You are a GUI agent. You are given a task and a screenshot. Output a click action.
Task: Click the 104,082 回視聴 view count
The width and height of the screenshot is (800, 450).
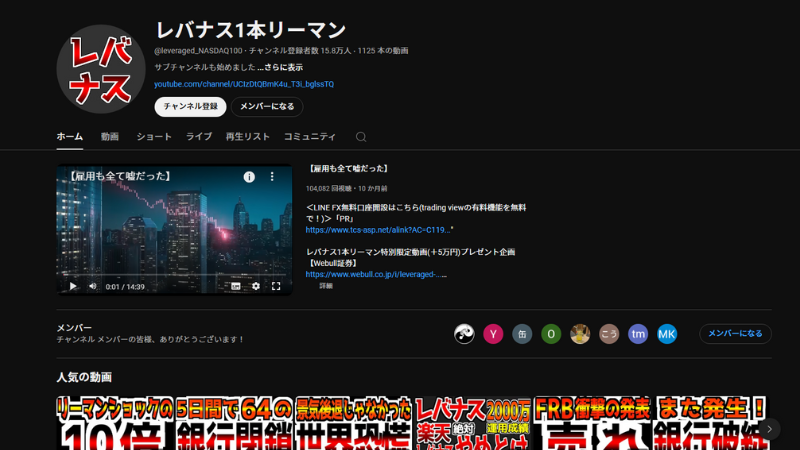pyautogui.click(x=329, y=189)
